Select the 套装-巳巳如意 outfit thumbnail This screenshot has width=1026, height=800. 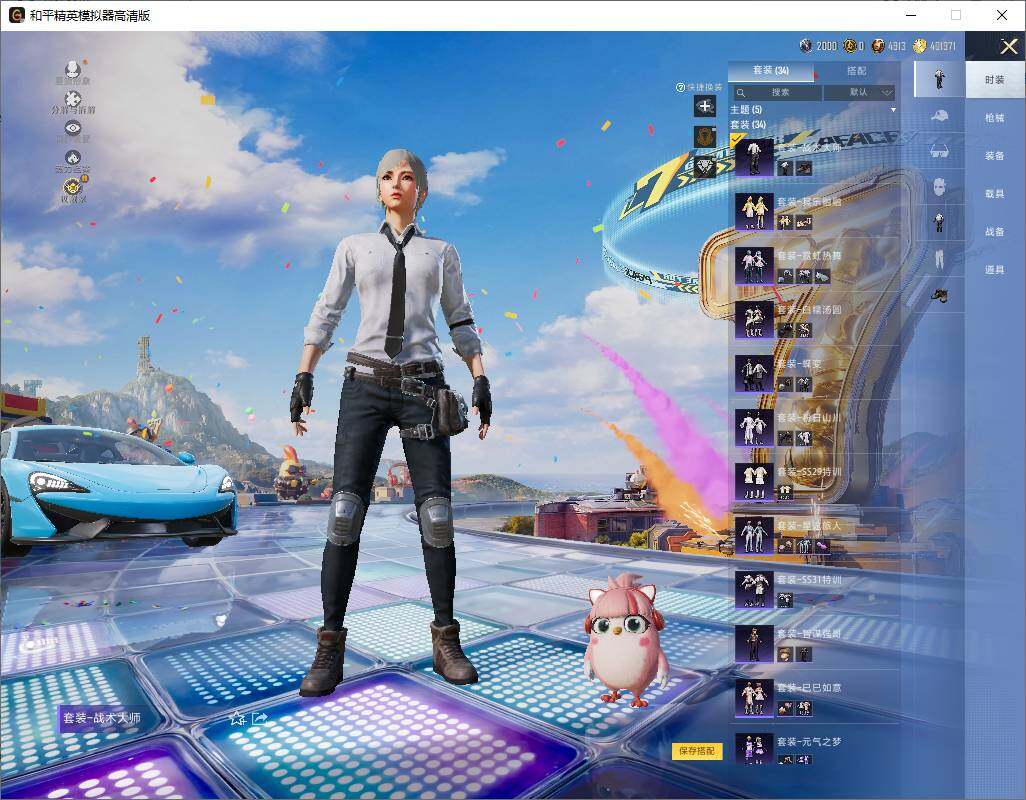754,697
